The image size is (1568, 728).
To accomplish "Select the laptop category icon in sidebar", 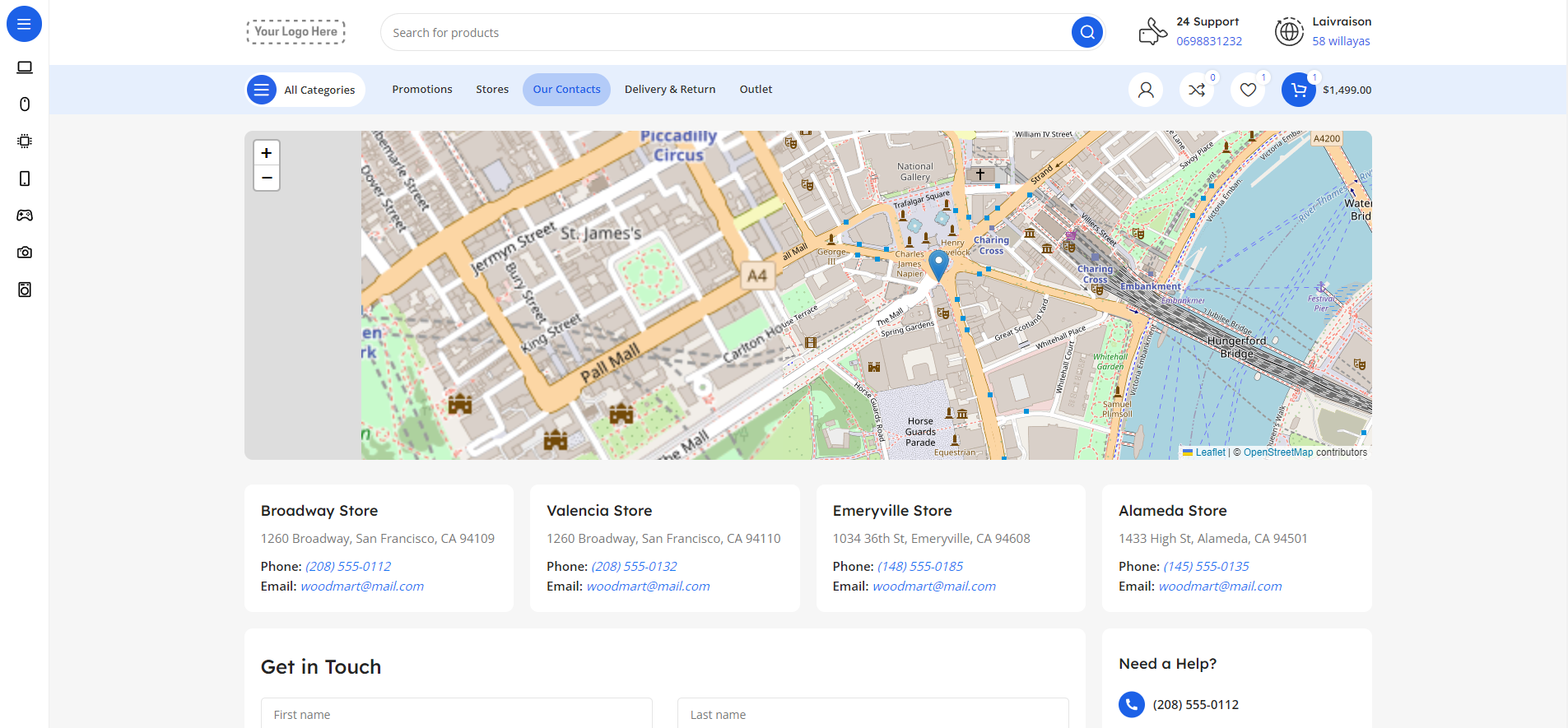I will point(25,67).
